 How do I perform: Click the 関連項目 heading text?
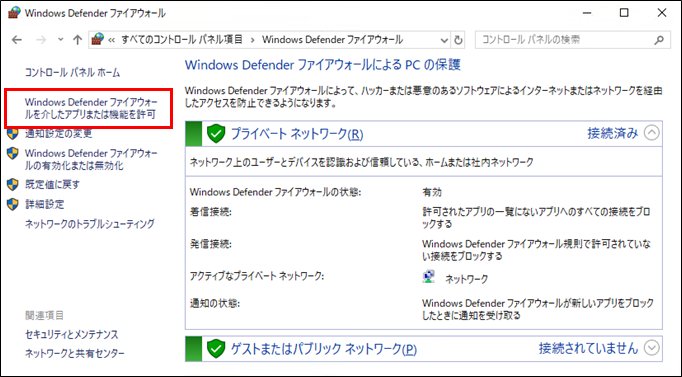coord(44,315)
